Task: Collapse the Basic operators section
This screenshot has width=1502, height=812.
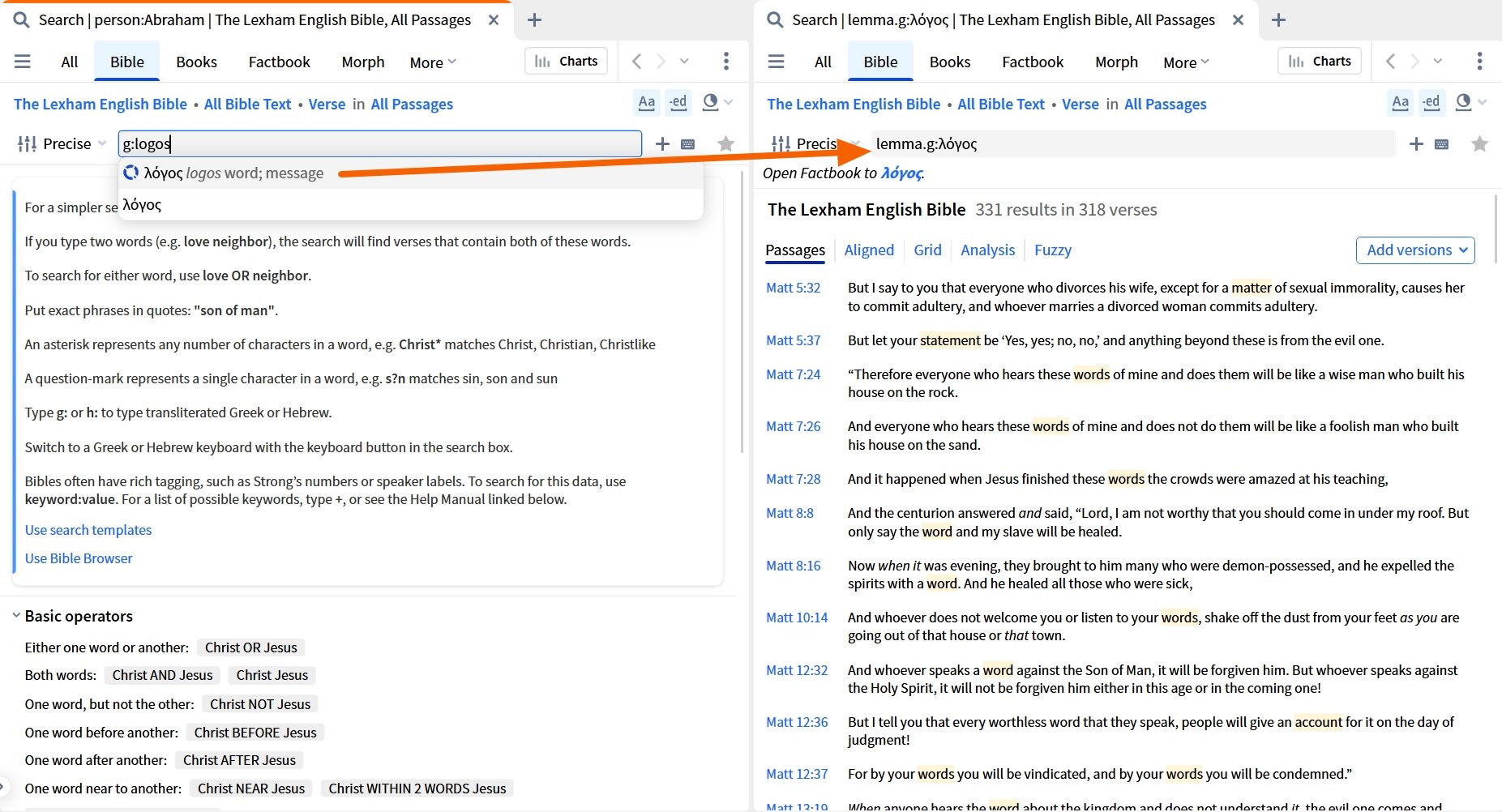Action: (x=16, y=616)
